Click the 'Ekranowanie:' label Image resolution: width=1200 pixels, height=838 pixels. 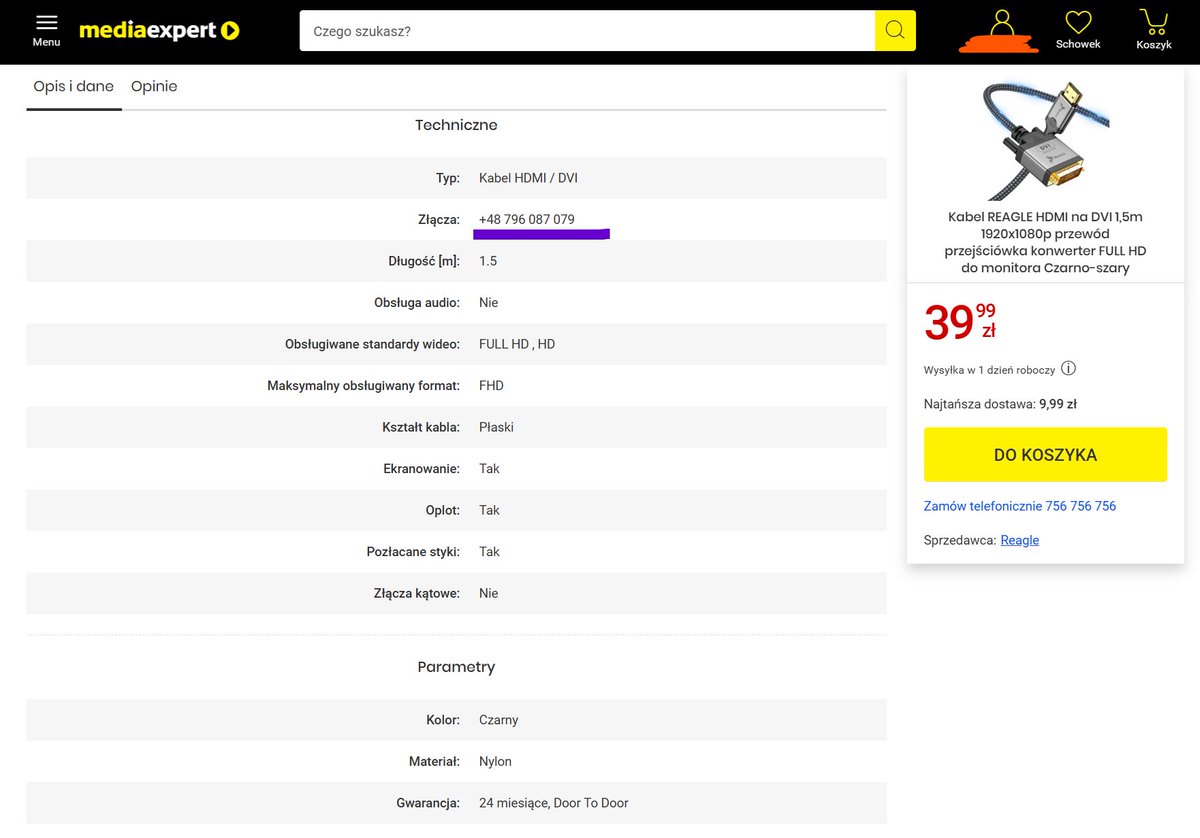(x=421, y=469)
